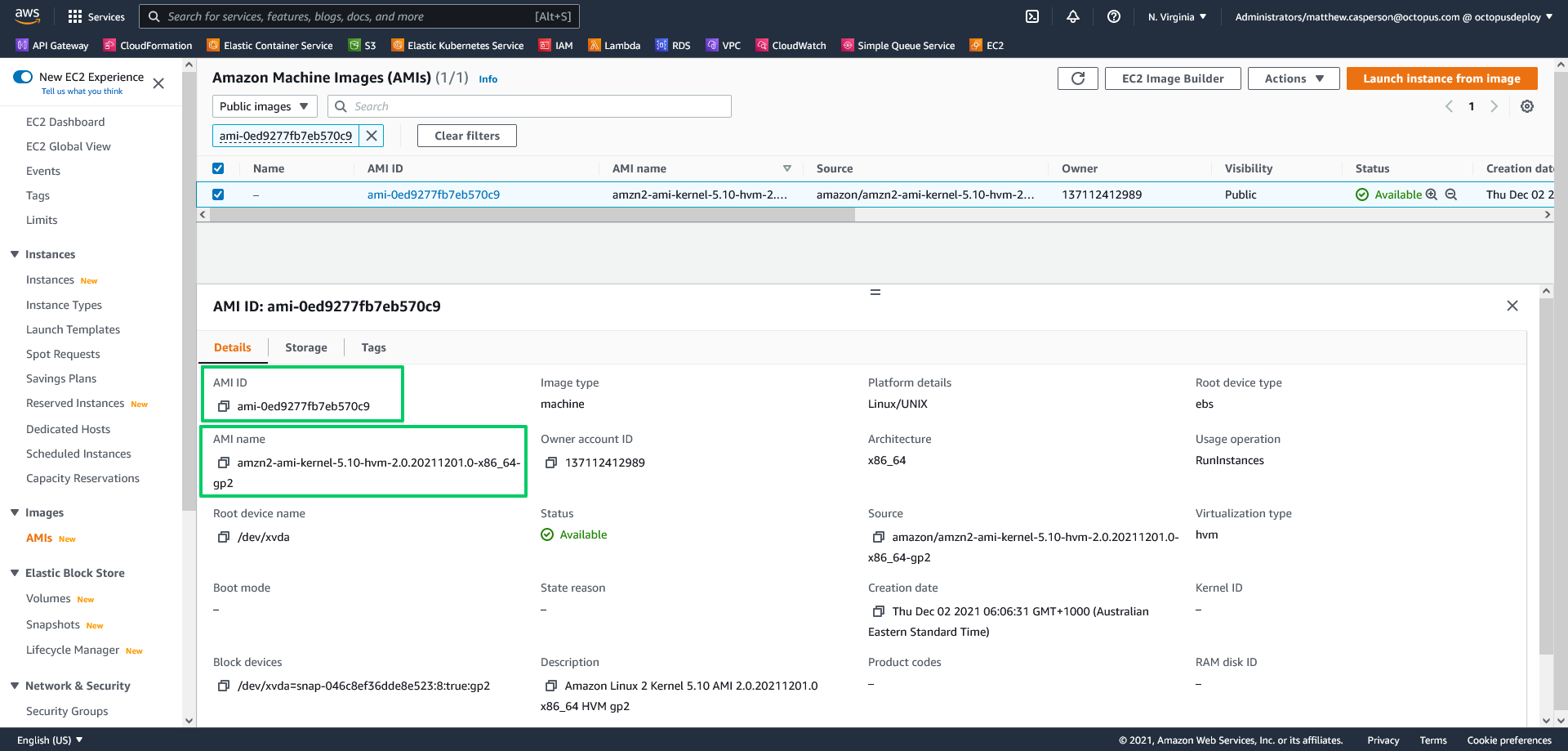Copy the Root device name

tap(224, 537)
